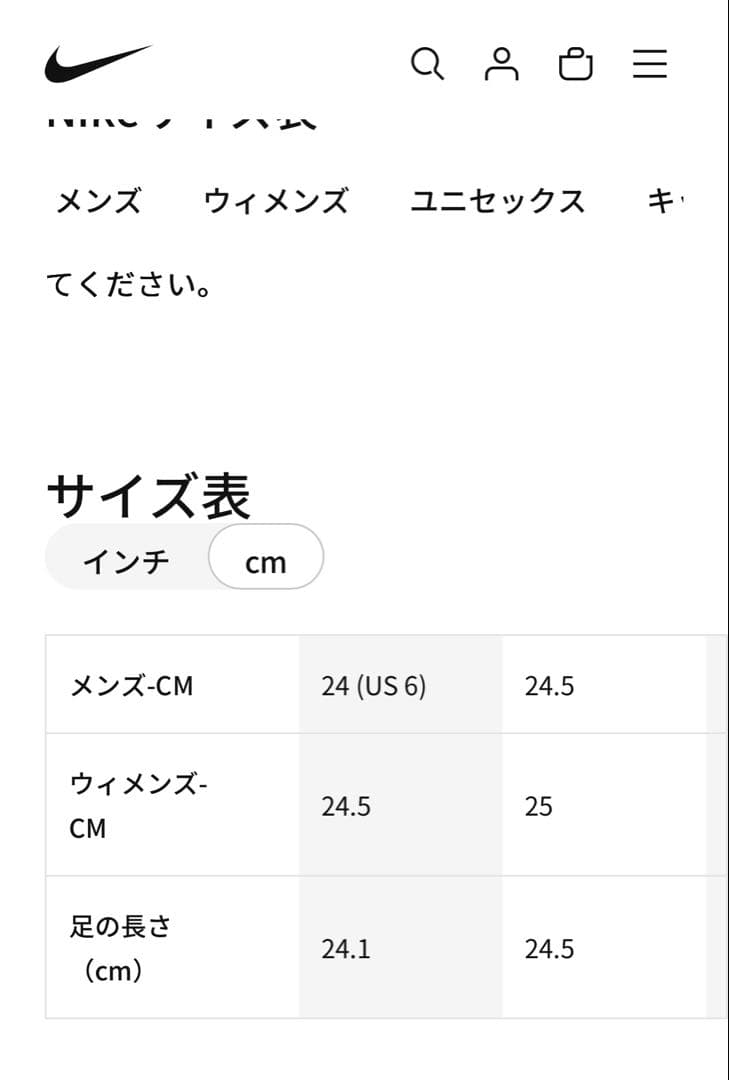
Task: Select the ユニセックス tab
Action: [x=497, y=201]
